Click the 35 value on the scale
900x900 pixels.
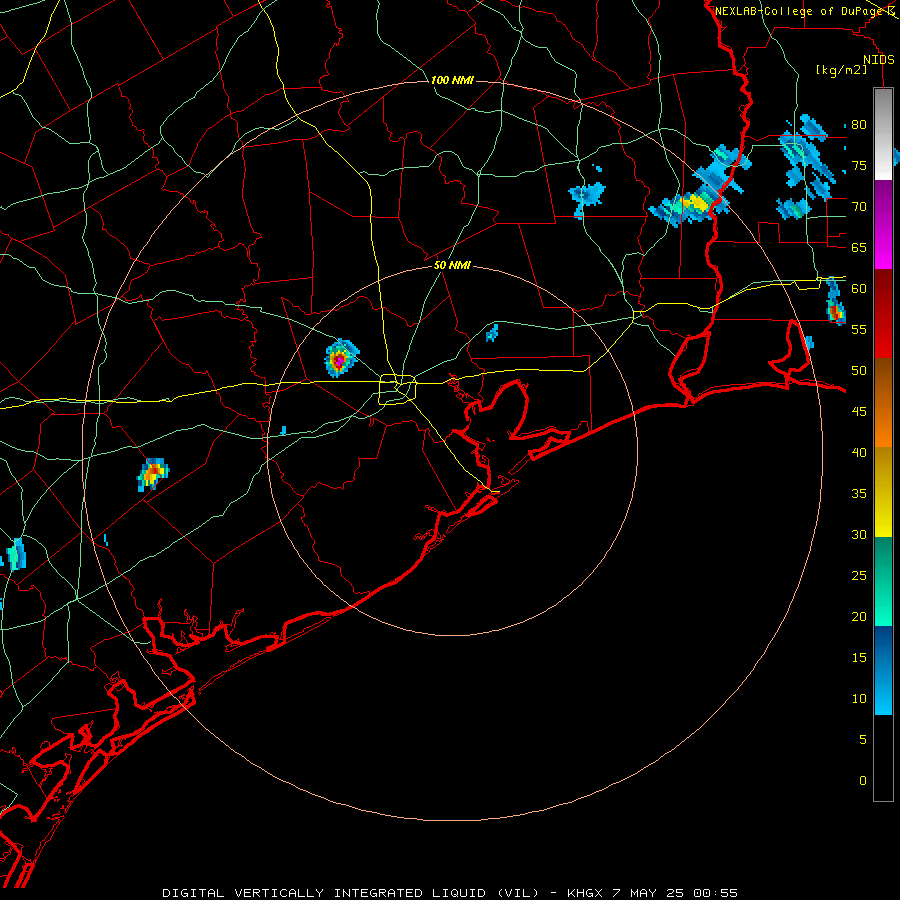pos(859,494)
